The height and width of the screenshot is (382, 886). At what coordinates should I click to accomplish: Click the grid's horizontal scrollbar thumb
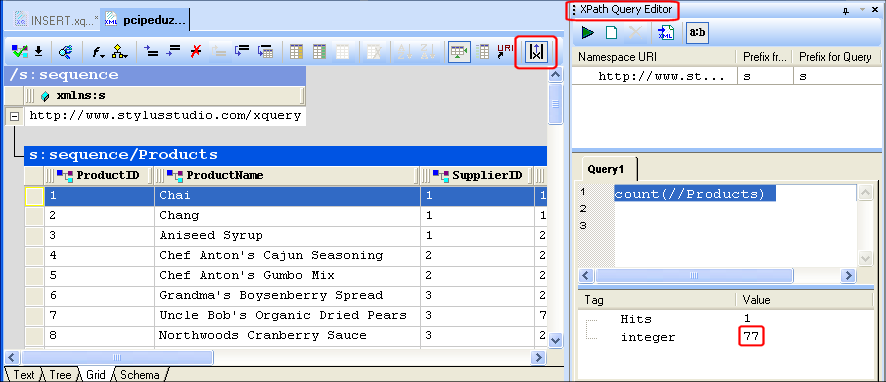[x=117, y=357]
